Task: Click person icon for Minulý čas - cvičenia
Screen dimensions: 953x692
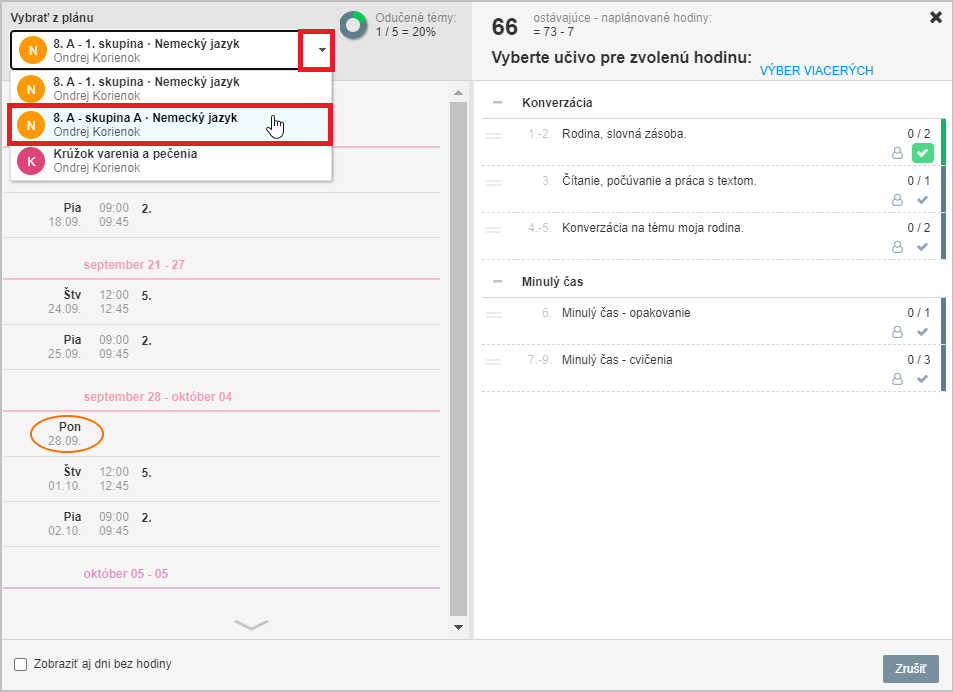Action: coord(897,379)
